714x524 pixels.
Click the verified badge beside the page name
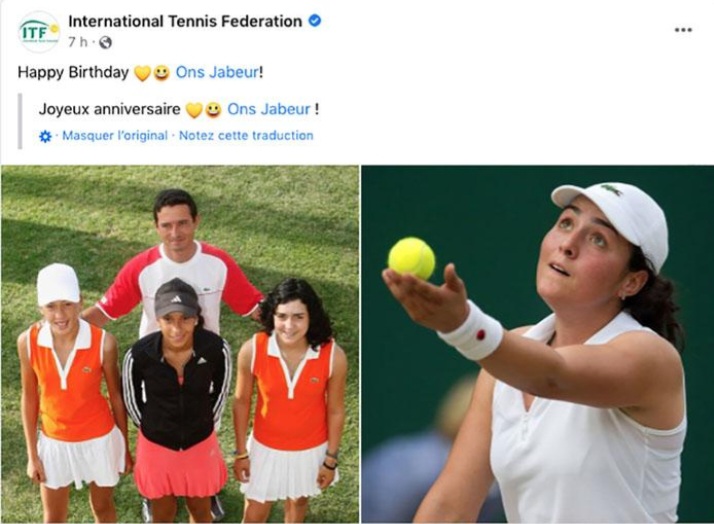pyautogui.click(x=315, y=20)
